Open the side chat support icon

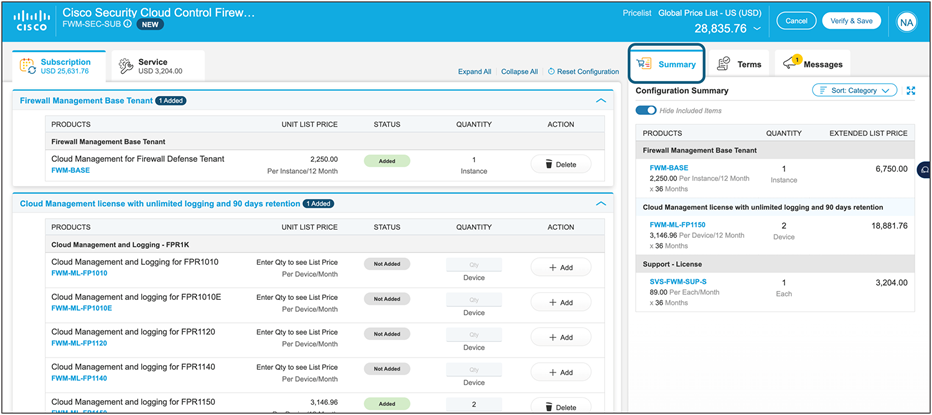[925, 170]
